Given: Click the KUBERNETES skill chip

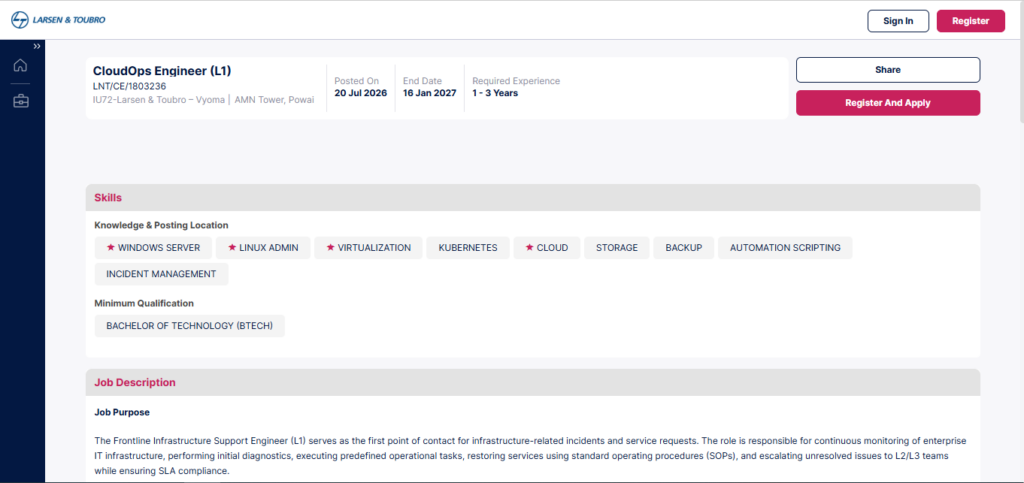Looking at the screenshot, I should 468,248.
